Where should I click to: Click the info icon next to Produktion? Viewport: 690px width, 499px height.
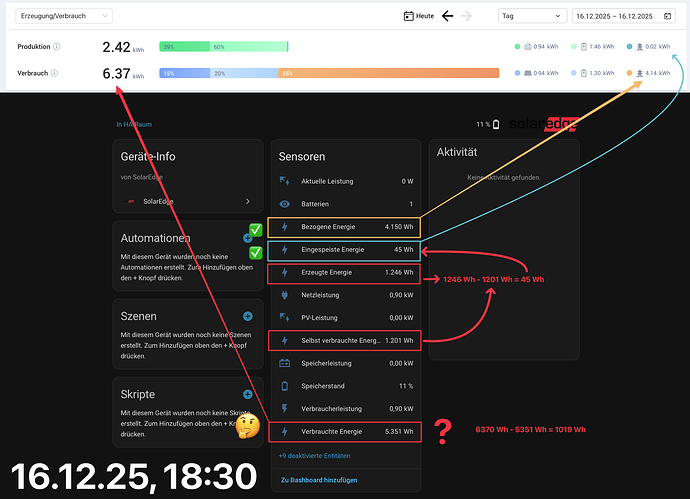pos(56,46)
